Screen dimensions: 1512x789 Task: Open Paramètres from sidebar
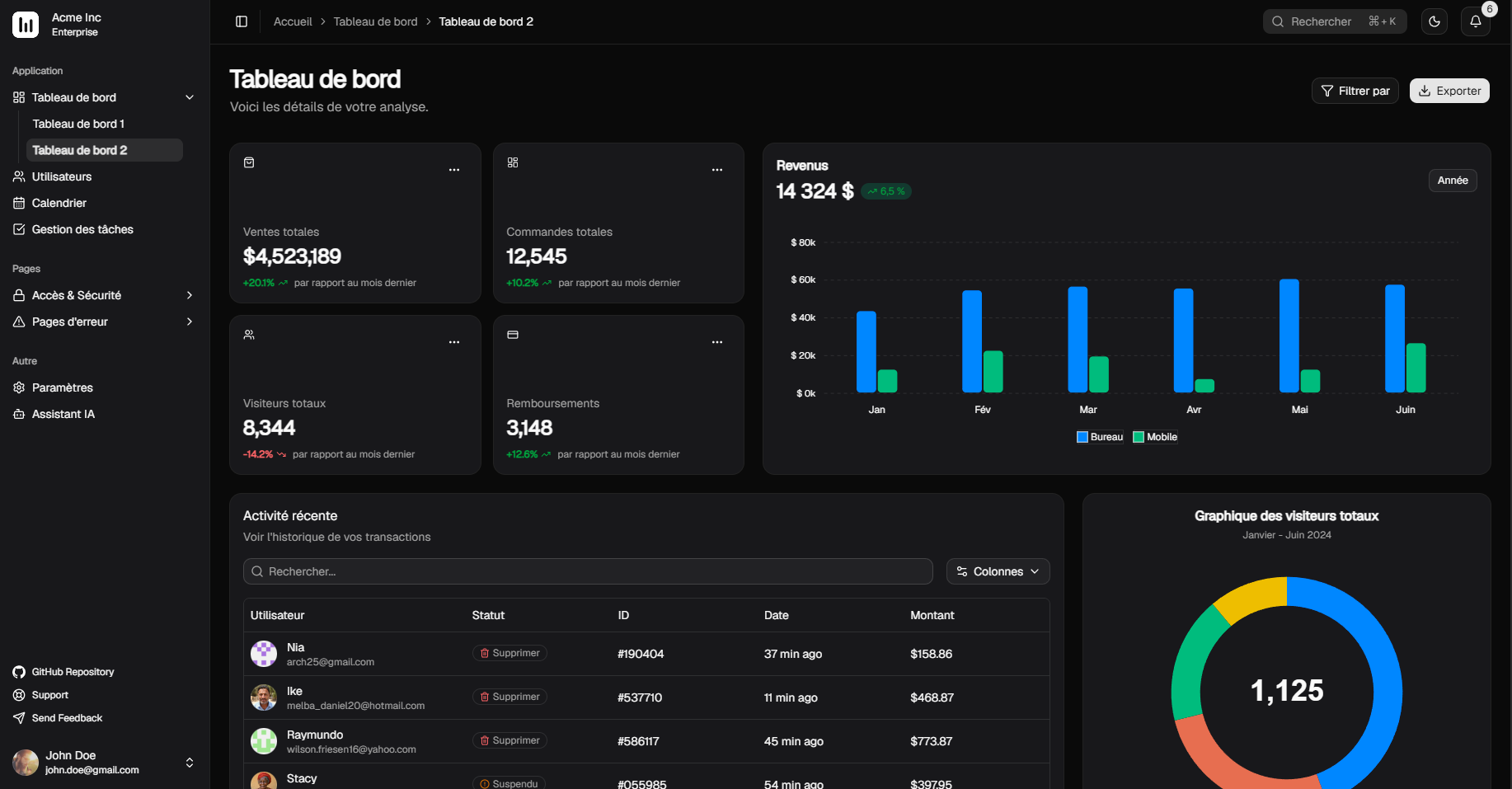click(104, 387)
